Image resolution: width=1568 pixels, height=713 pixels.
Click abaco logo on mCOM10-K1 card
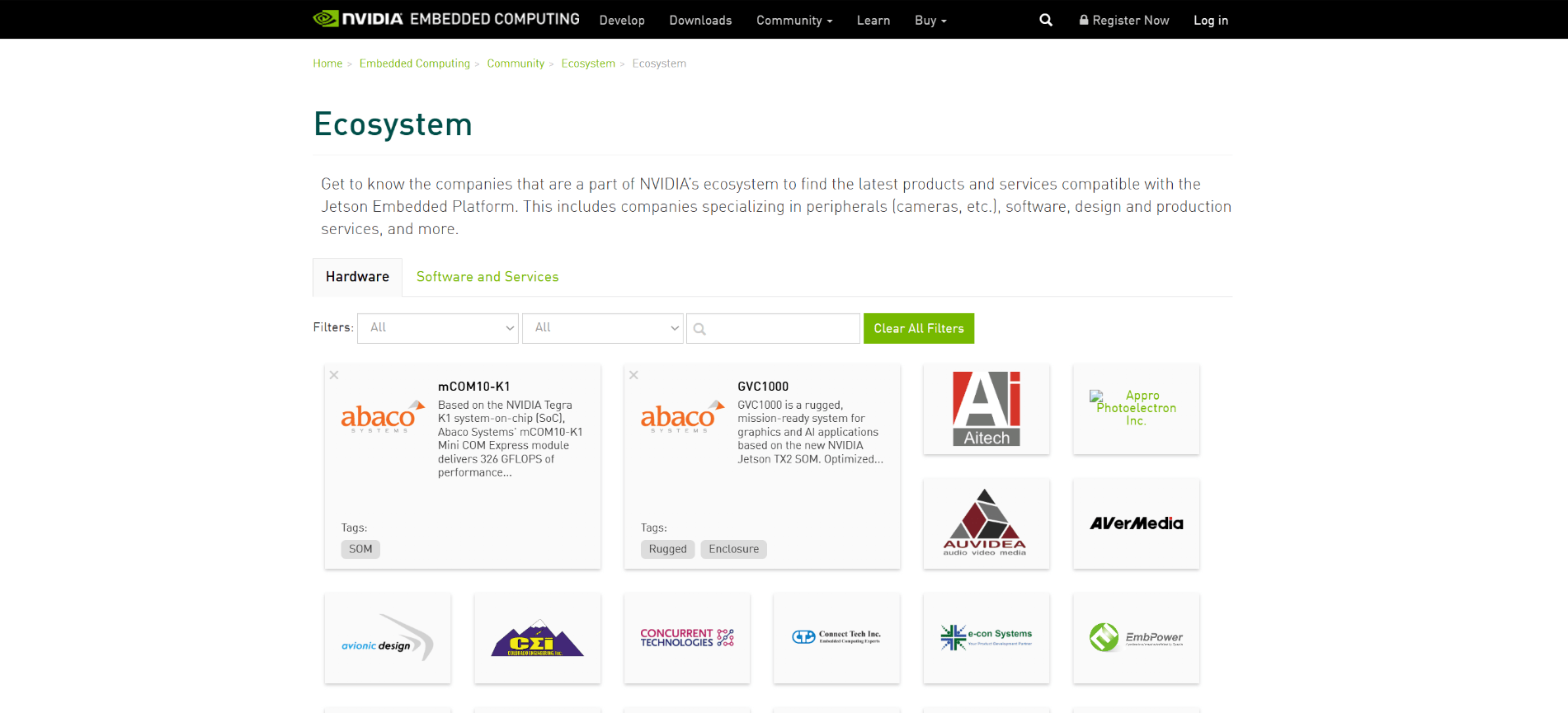click(x=383, y=417)
